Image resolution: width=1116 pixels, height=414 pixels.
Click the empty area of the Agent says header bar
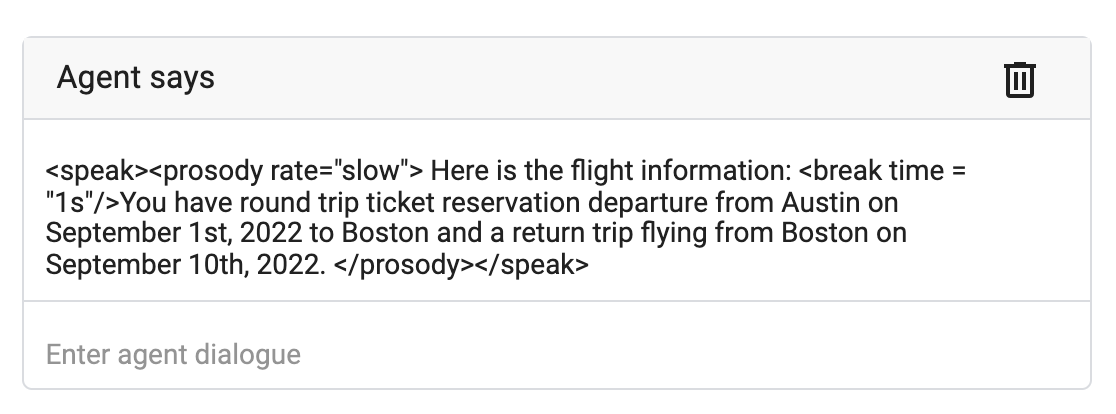click(605, 78)
